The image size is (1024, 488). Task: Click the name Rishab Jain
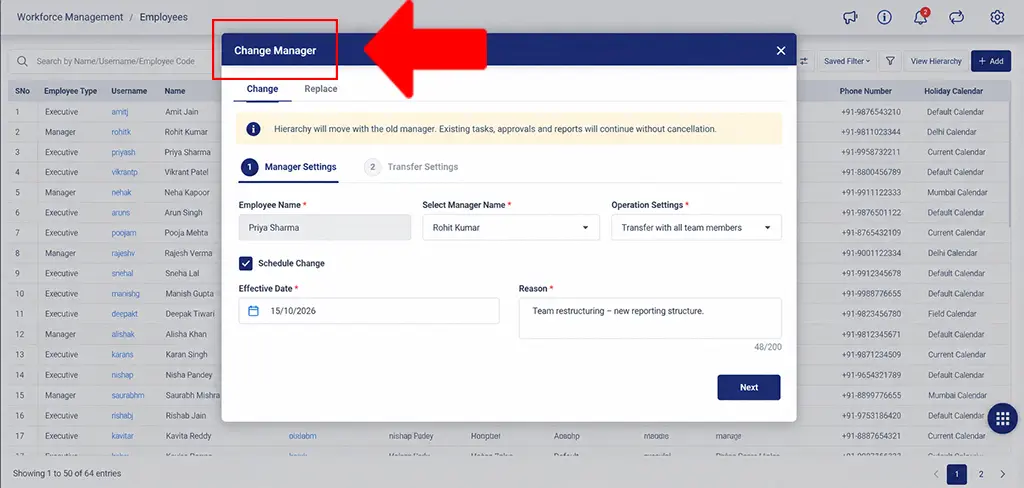click(x=185, y=415)
